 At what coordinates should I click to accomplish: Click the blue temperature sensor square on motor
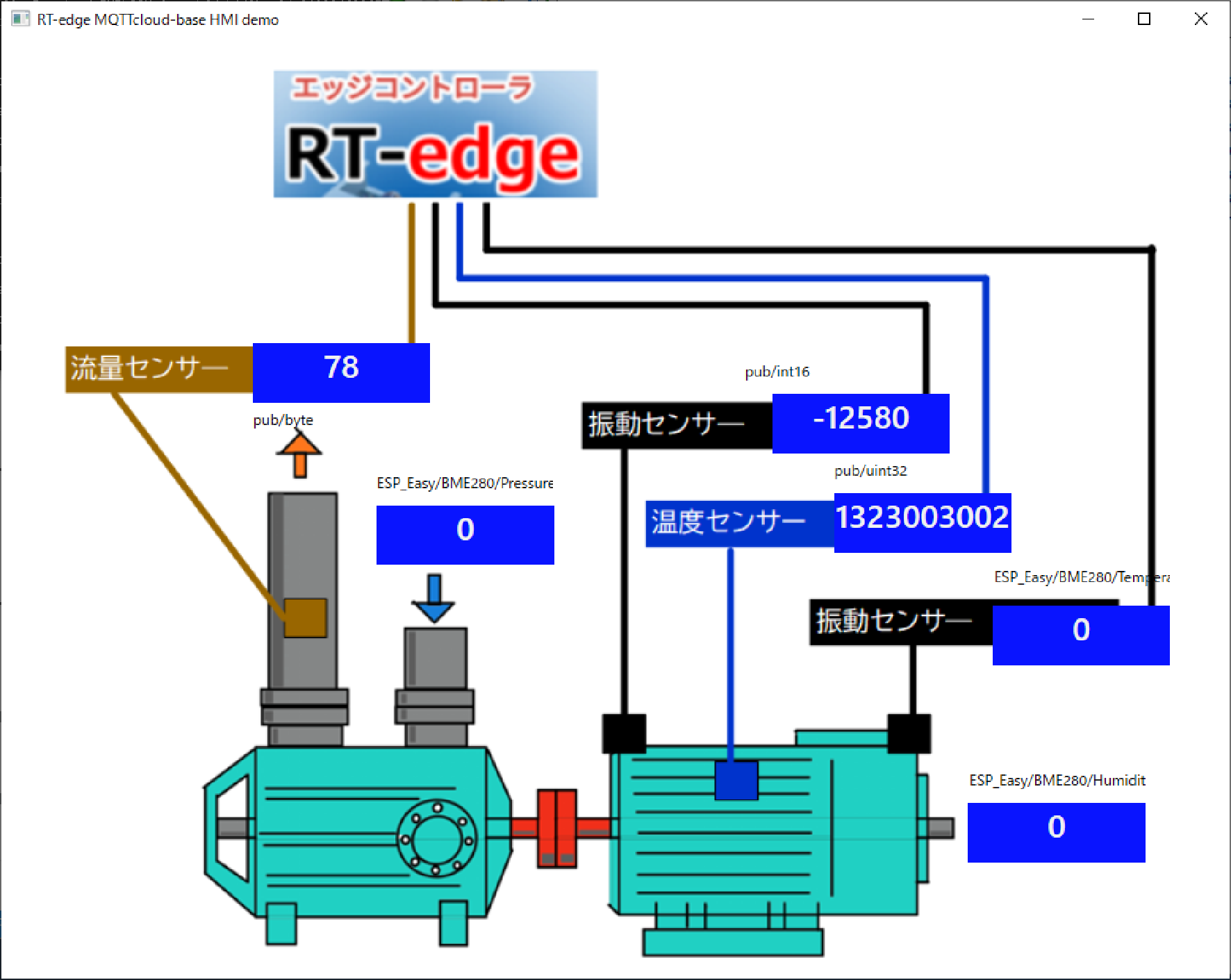point(736,780)
